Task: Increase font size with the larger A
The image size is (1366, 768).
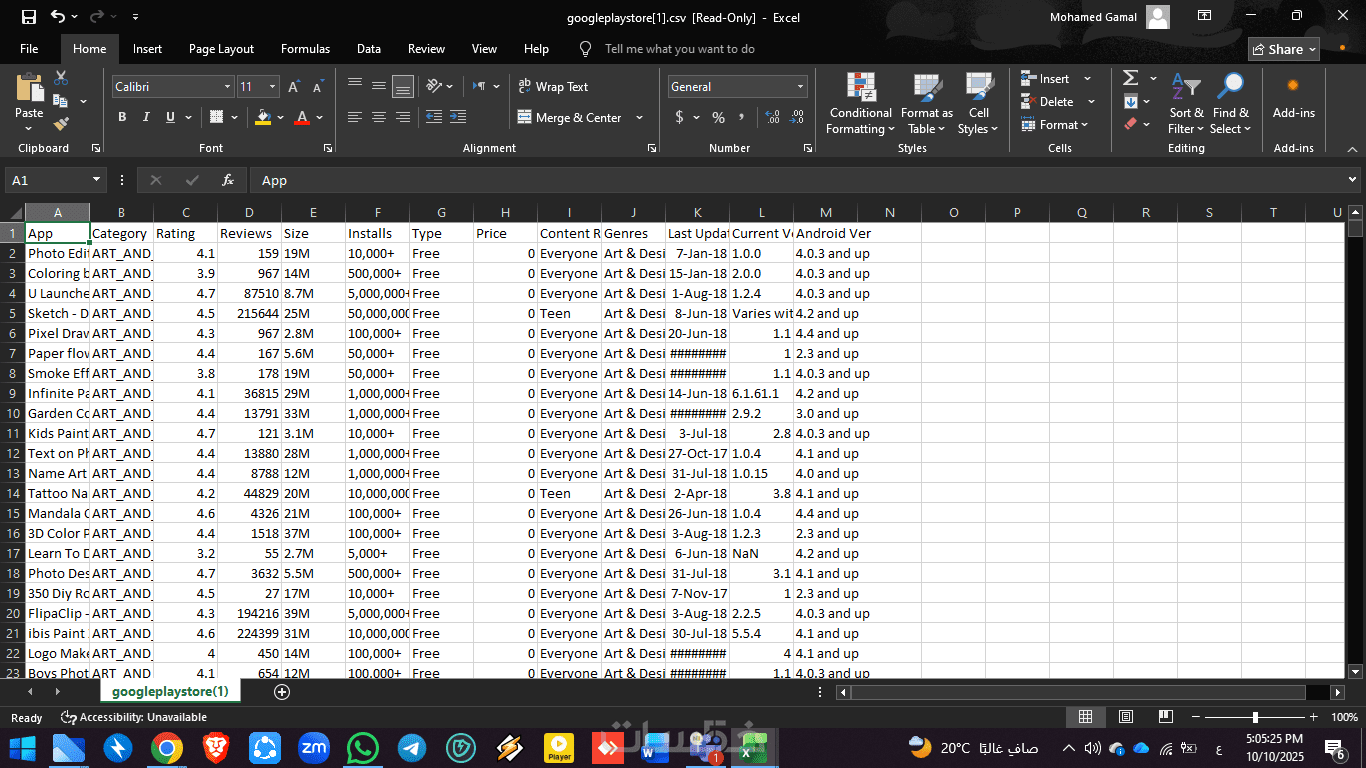Action: pos(294,87)
